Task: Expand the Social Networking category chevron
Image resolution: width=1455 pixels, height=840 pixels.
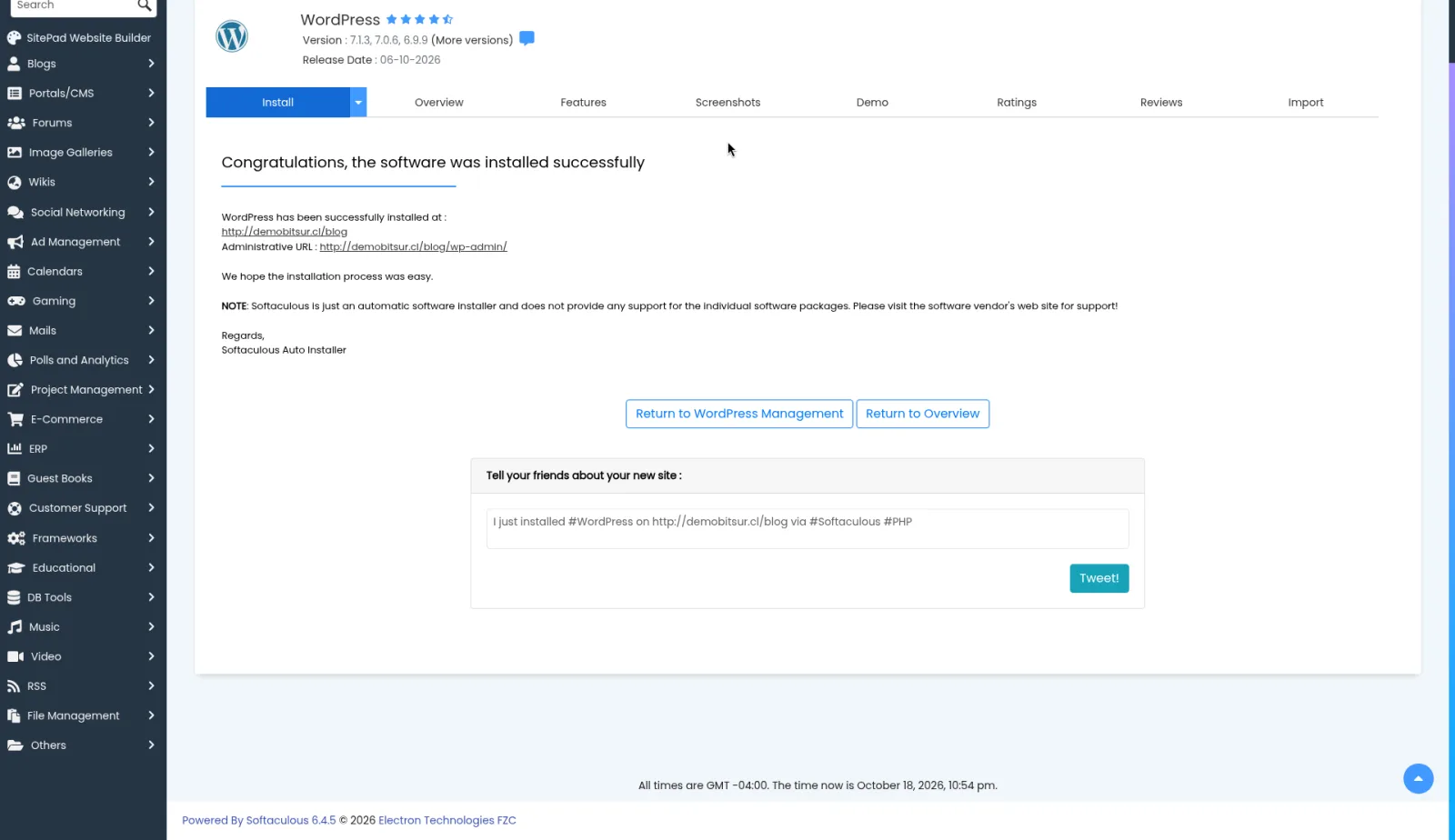Action: (x=151, y=212)
